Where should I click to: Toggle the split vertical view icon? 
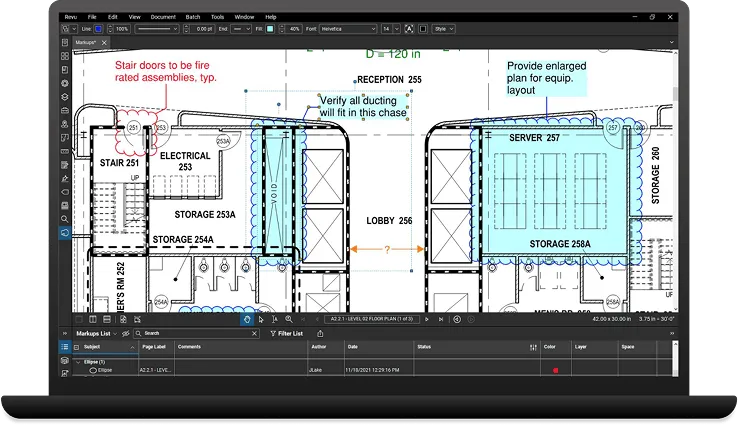tap(93, 319)
